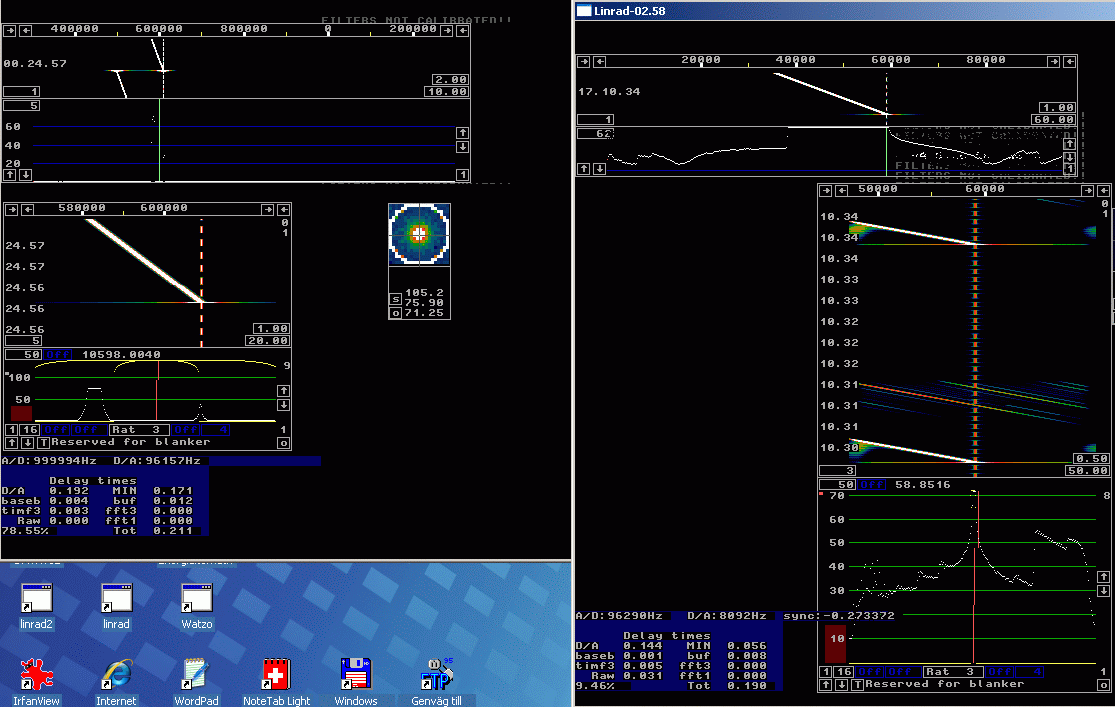Screen dimensions: 1115x707
Task: Click down arrow at right edge of left window's wide spectrum
Action: (x=462, y=147)
